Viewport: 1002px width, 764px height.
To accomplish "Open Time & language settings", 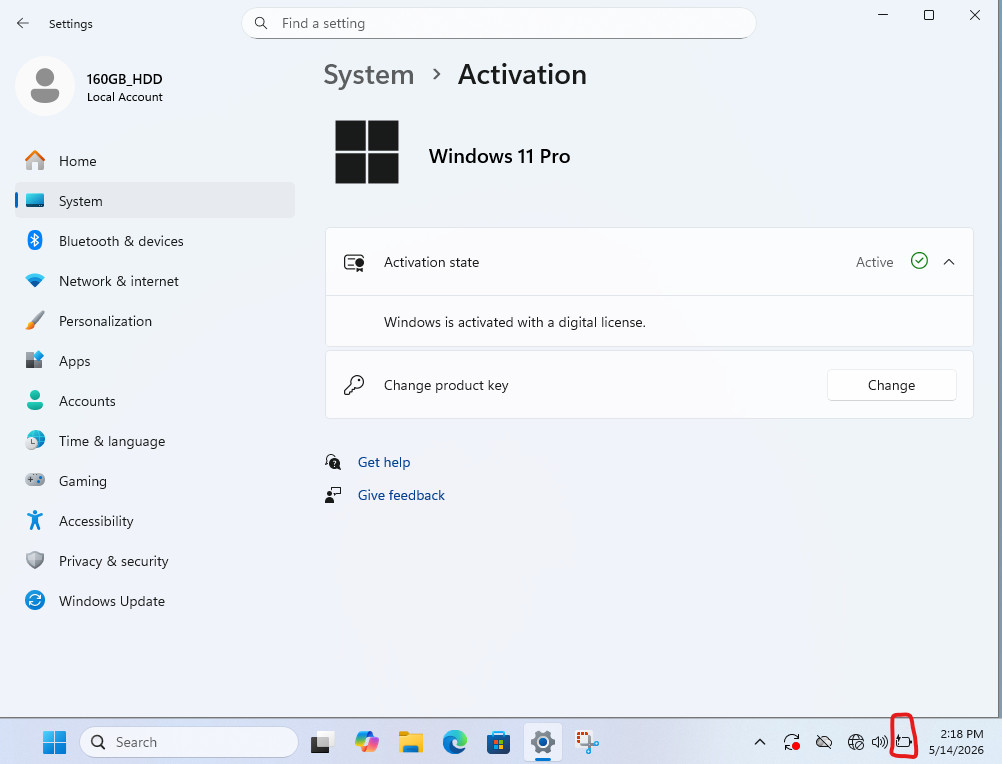I will 155,441.
